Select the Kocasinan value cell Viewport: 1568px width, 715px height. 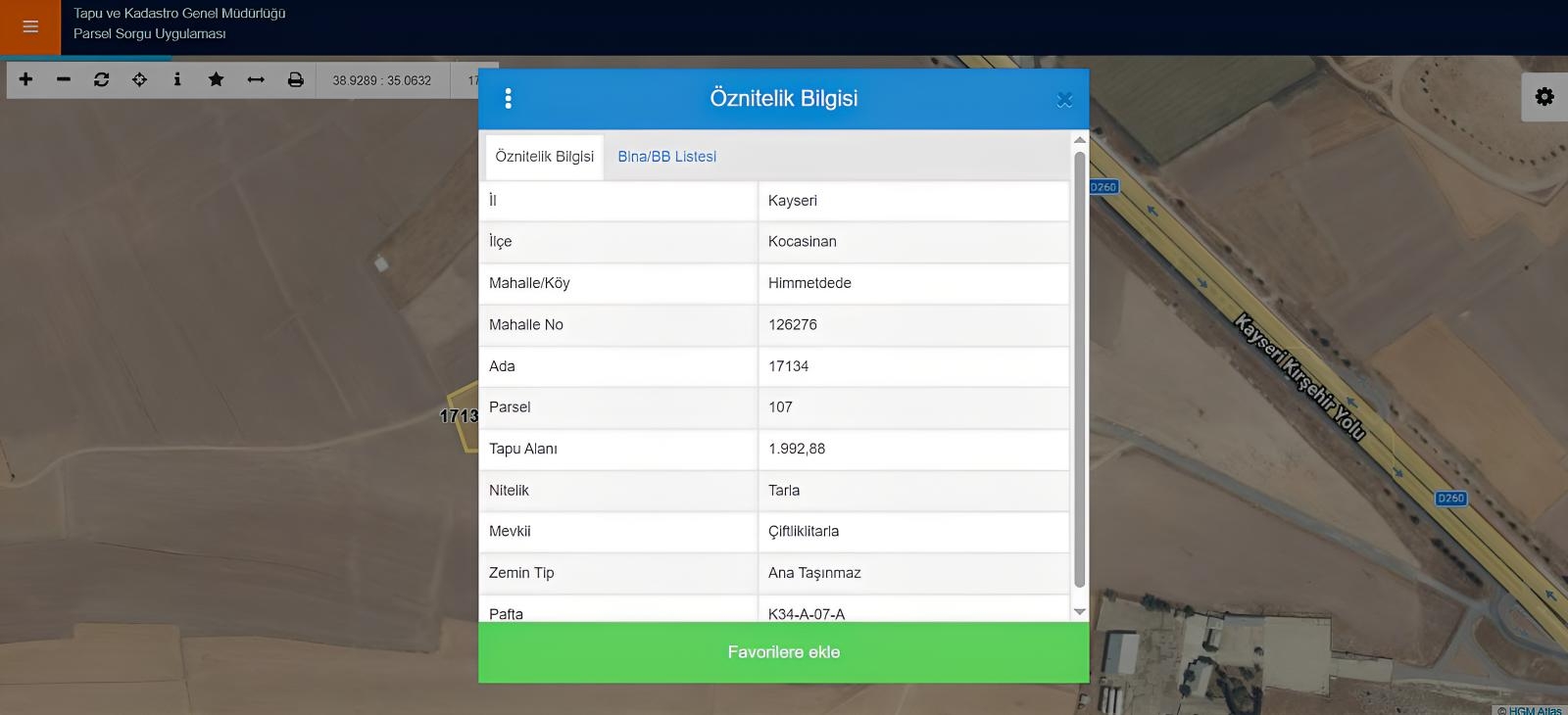(x=913, y=242)
